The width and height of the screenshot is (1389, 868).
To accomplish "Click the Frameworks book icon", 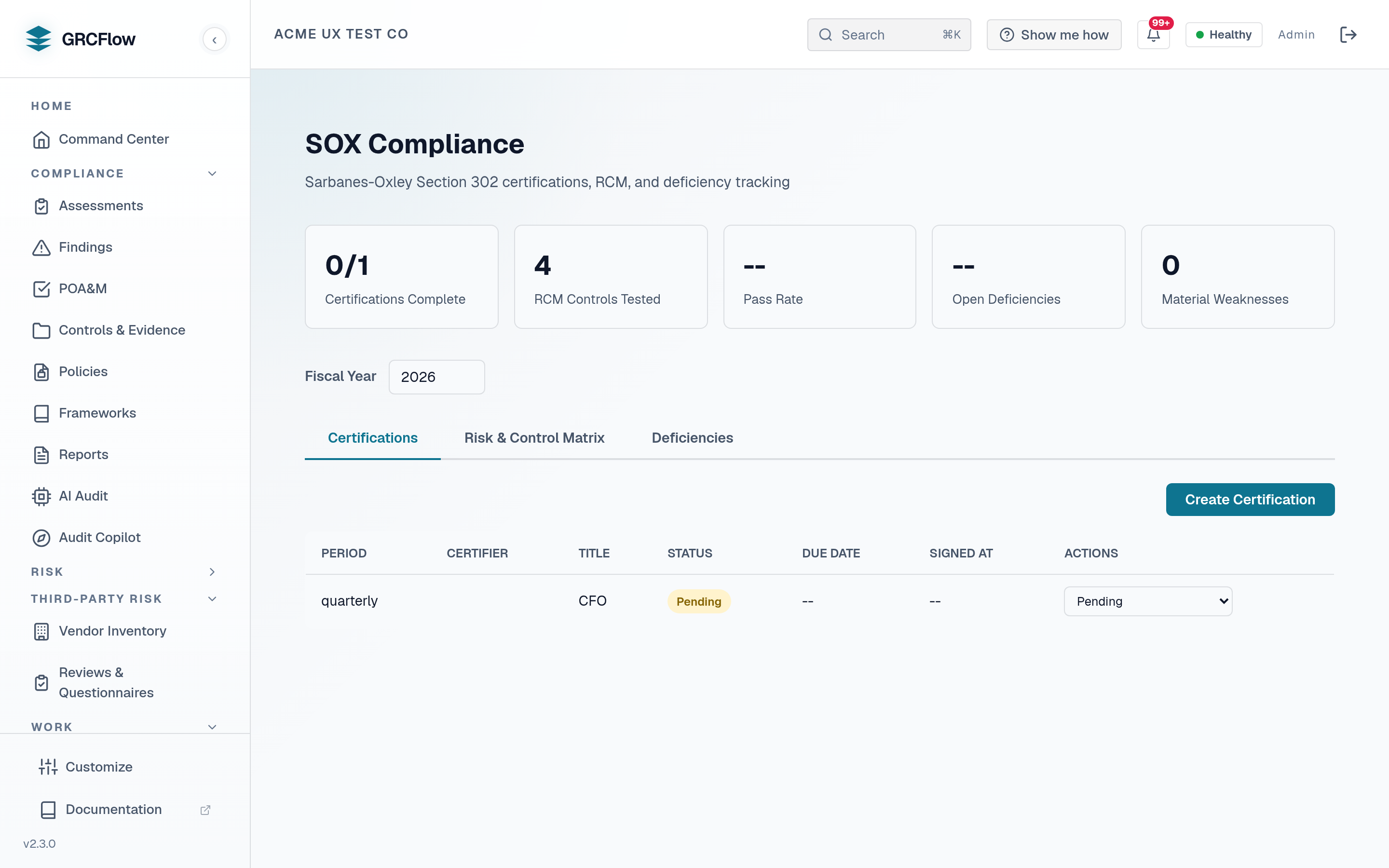I will (x=41, y=413).
